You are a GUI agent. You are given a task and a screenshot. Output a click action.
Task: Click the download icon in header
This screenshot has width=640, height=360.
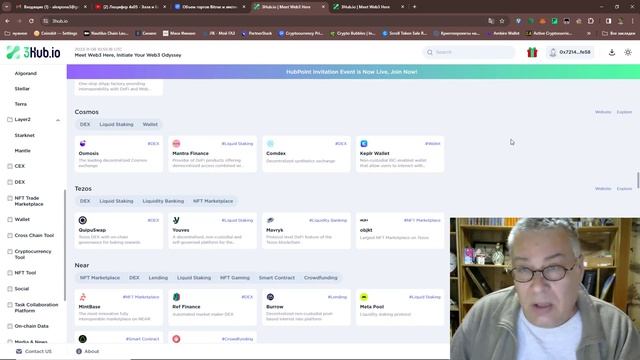tap(611, 52)
